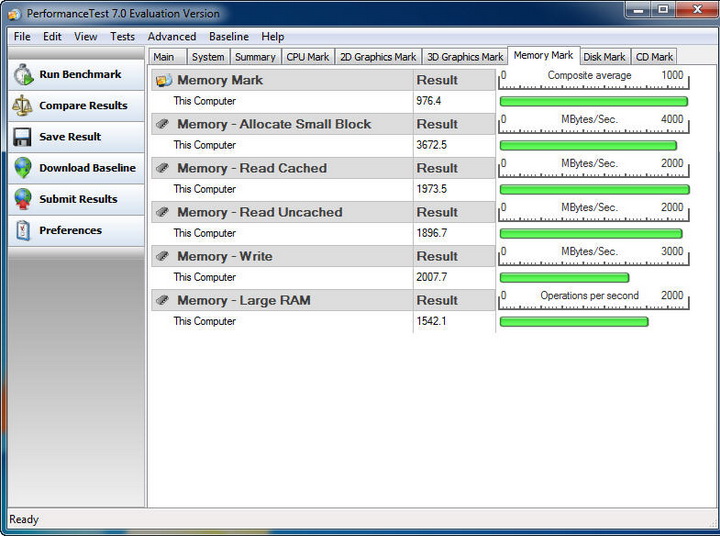Viewport: 720px width, 536px height.
Task: Click the Download Baseline button label
Action: coord(88,168)
